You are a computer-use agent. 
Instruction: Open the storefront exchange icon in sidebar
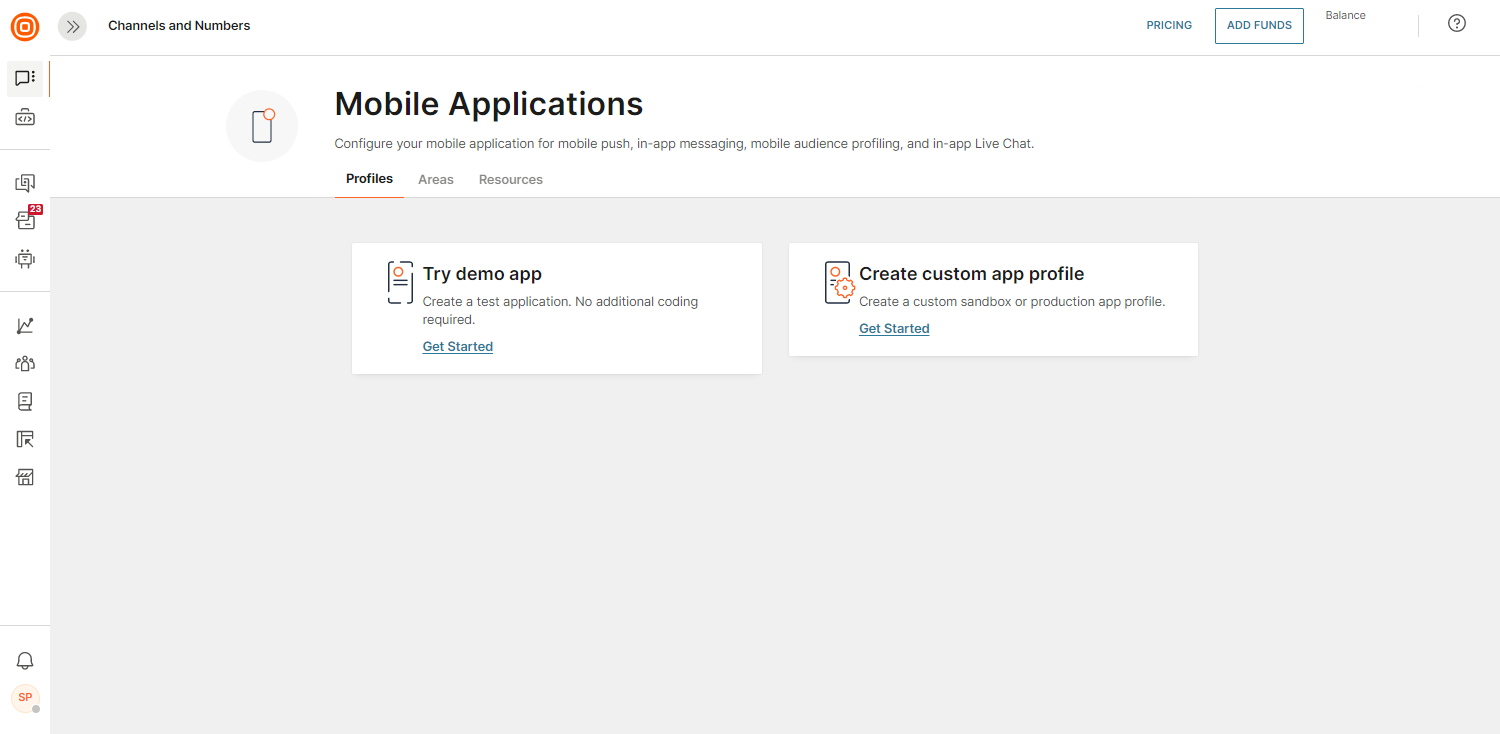[25, 477]
